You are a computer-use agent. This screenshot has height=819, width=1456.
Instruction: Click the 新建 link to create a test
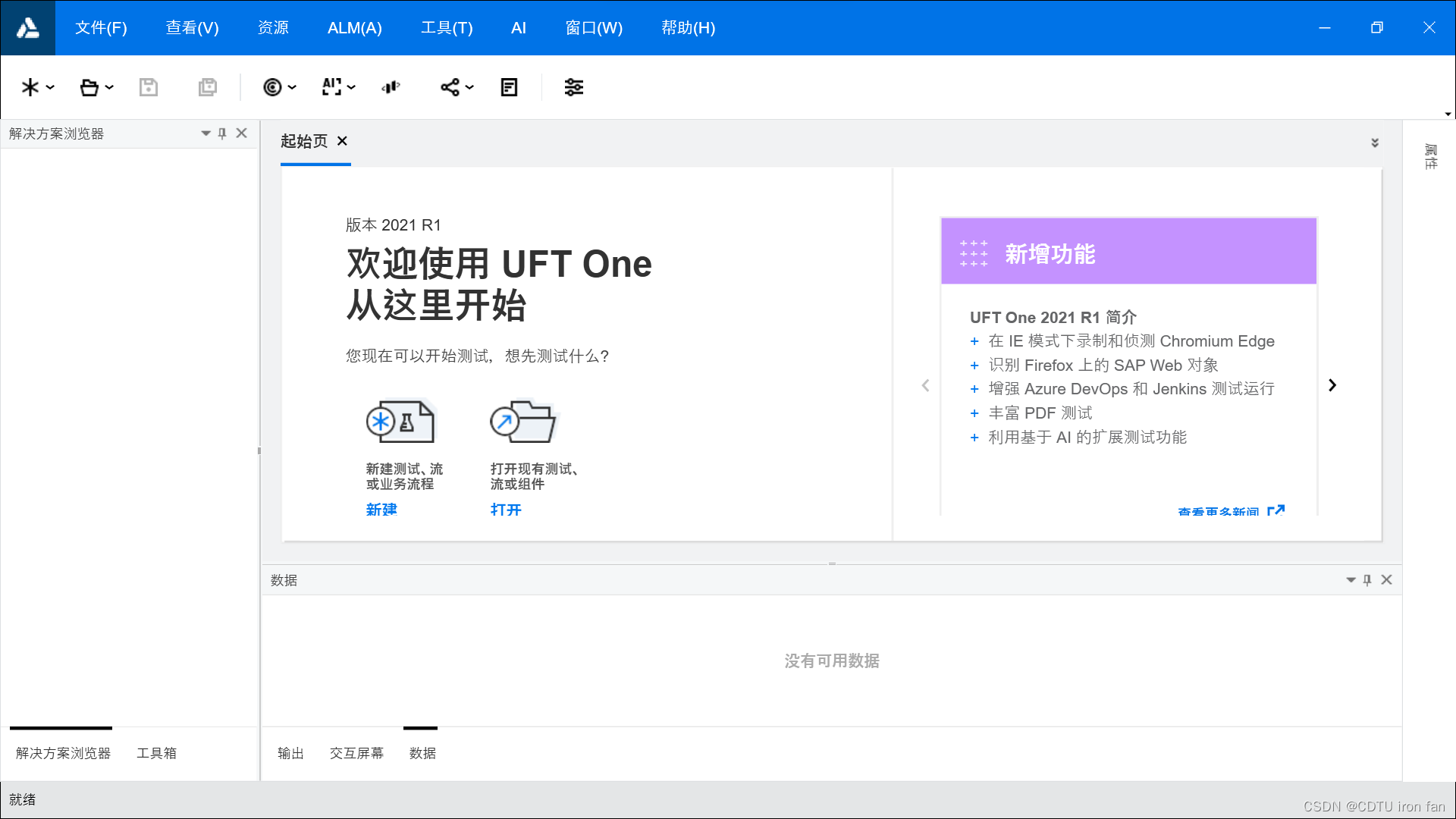tap(381, 510)
